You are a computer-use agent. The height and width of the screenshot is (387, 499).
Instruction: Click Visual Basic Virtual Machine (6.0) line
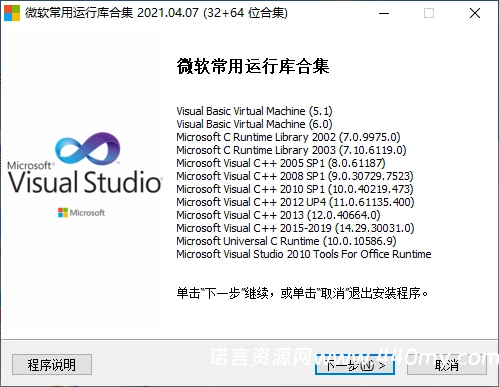click(x=254, y=124)
